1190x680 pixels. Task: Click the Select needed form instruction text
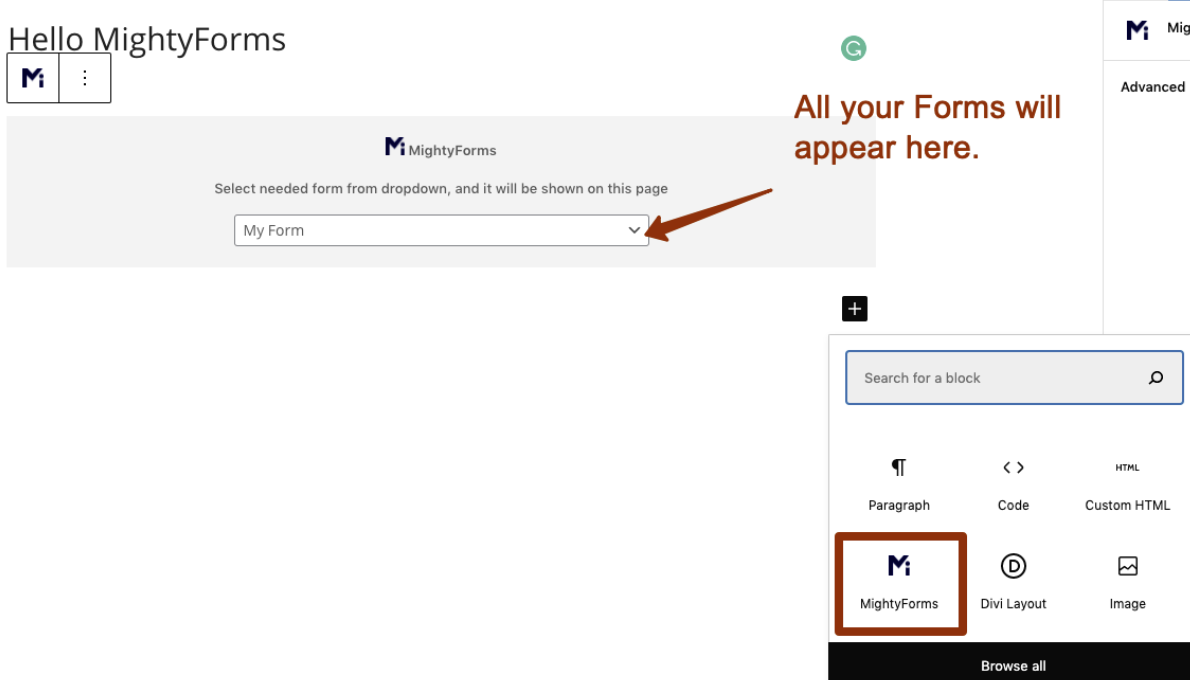tap(441, 188)
